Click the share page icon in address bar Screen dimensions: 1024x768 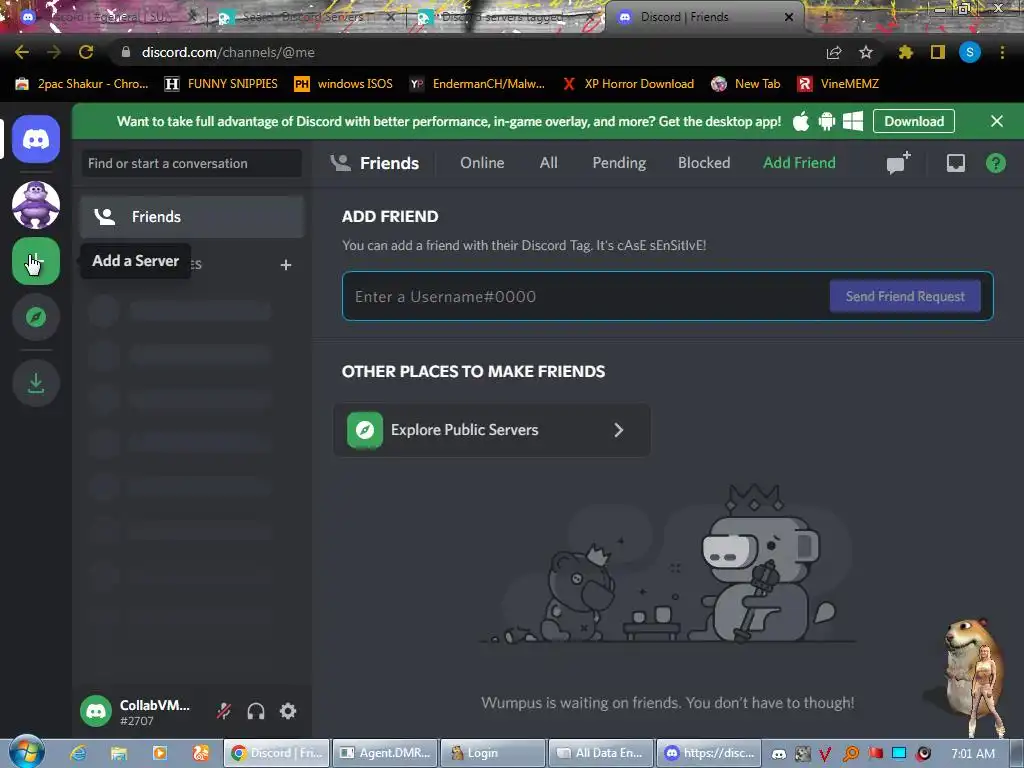[x=834, y=52]
